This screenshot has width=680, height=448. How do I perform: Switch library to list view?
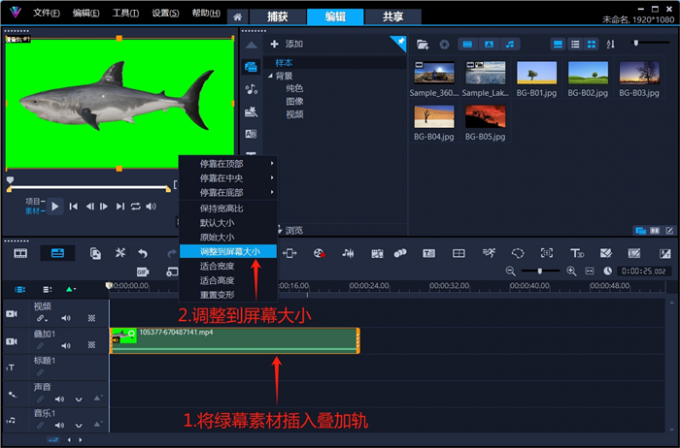click(575, 44)
